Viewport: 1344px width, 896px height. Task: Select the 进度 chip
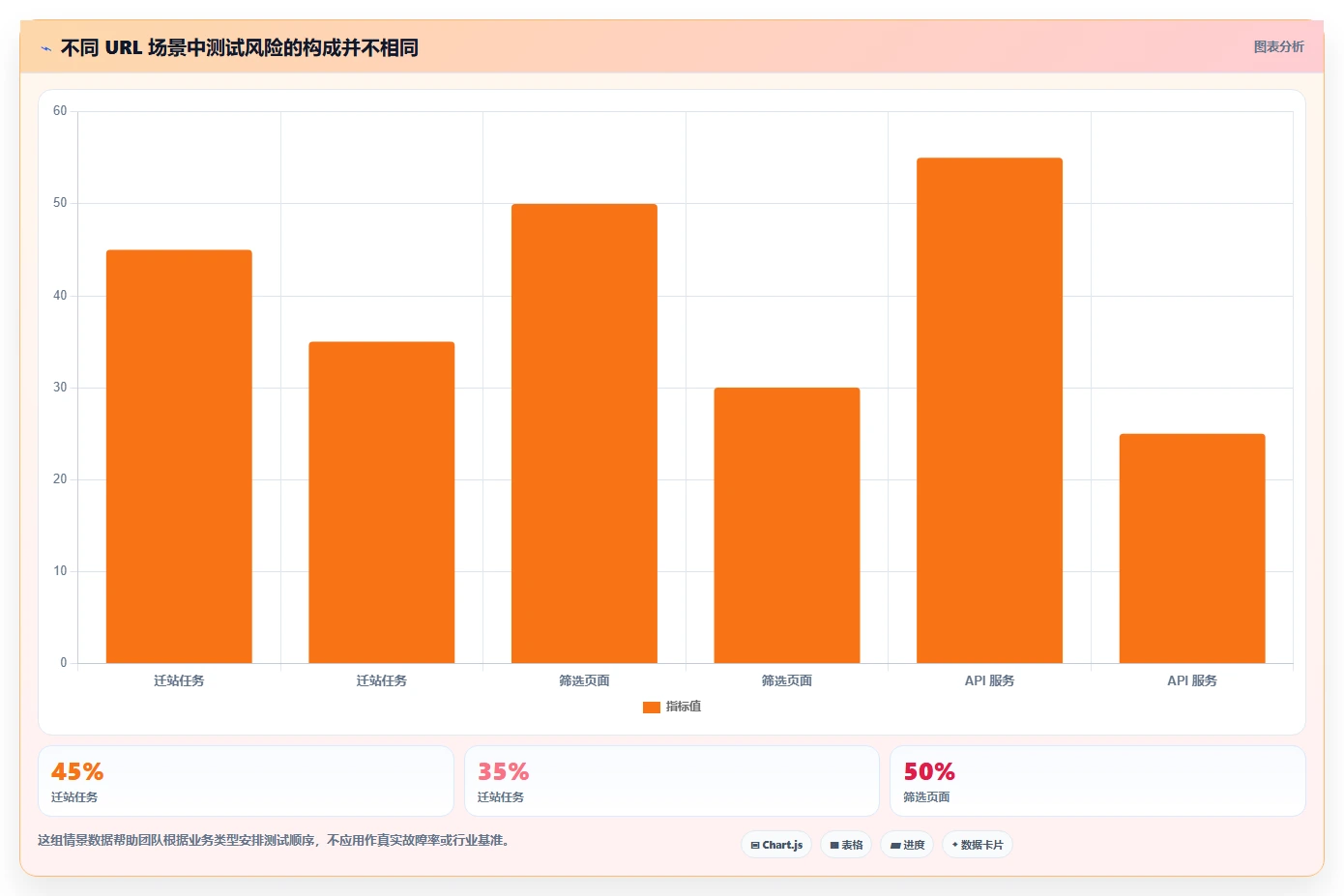907,845
